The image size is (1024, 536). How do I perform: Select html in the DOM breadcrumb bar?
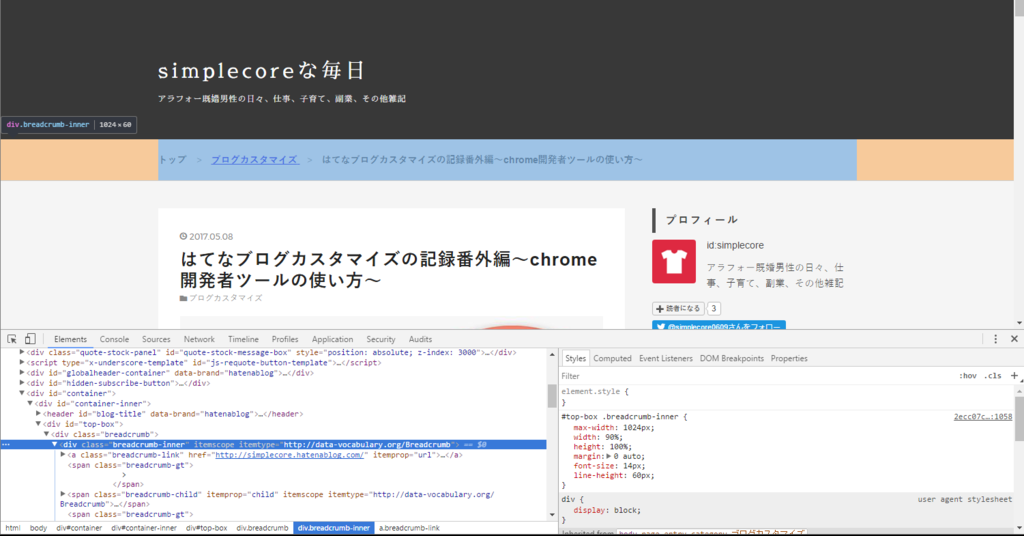coord(13,528)
